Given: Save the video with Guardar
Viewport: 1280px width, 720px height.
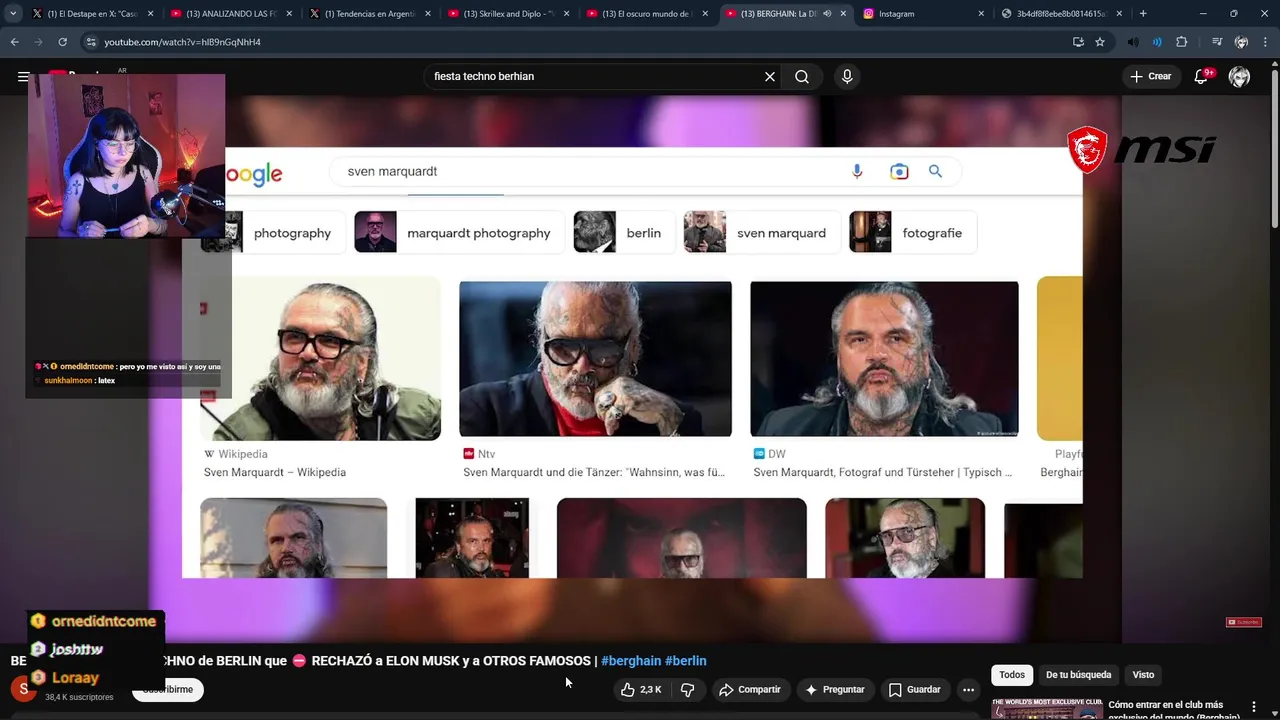Looking at the screenshot, I should 914,689.
